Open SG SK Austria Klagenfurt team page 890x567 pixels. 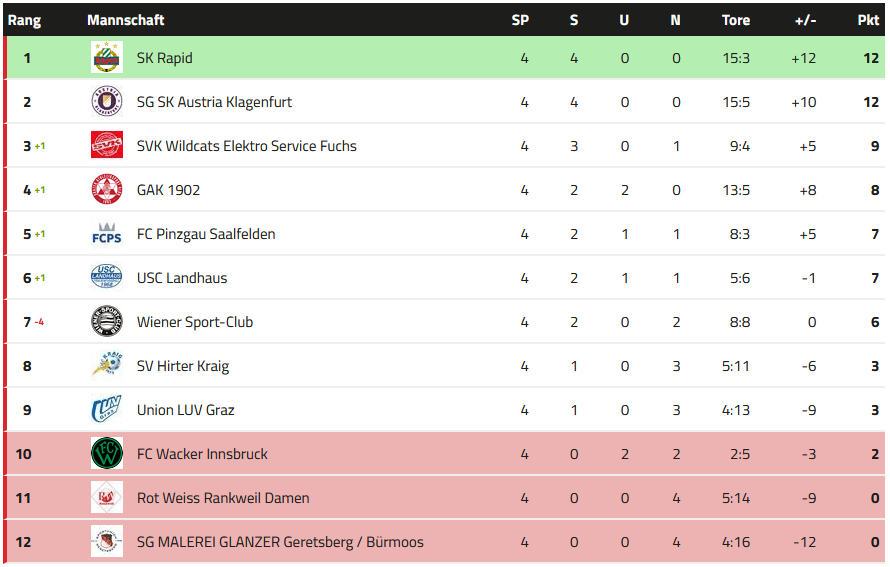(x=214, y=102)
